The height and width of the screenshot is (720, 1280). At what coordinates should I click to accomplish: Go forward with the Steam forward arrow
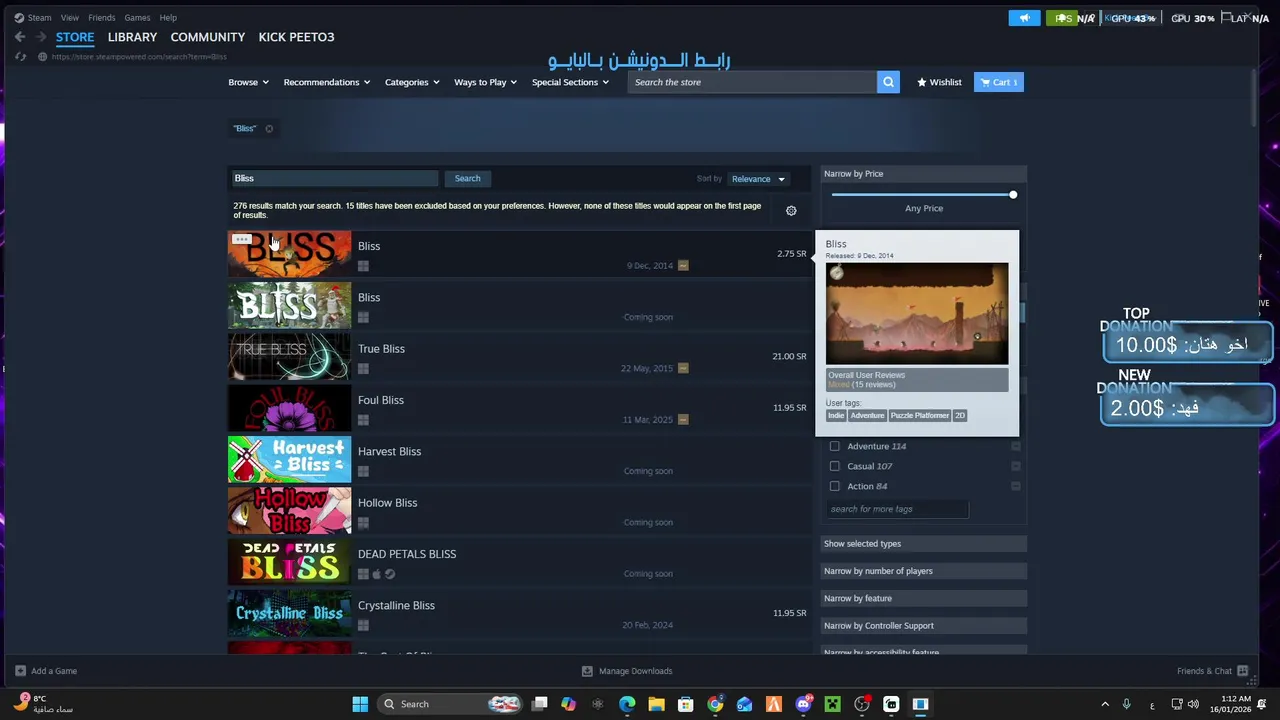click(x=41, y=37)
